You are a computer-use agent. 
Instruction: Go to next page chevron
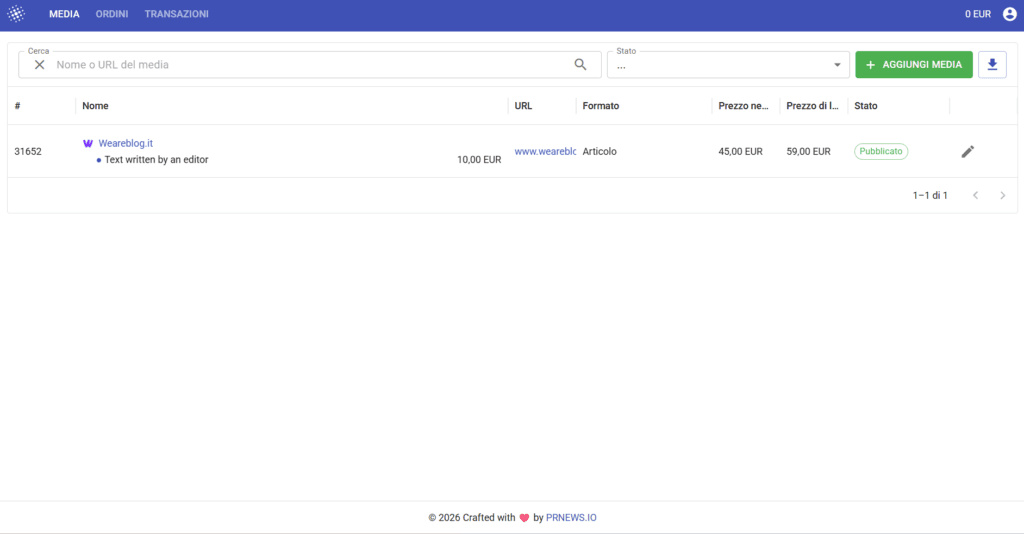(1002, 195)
